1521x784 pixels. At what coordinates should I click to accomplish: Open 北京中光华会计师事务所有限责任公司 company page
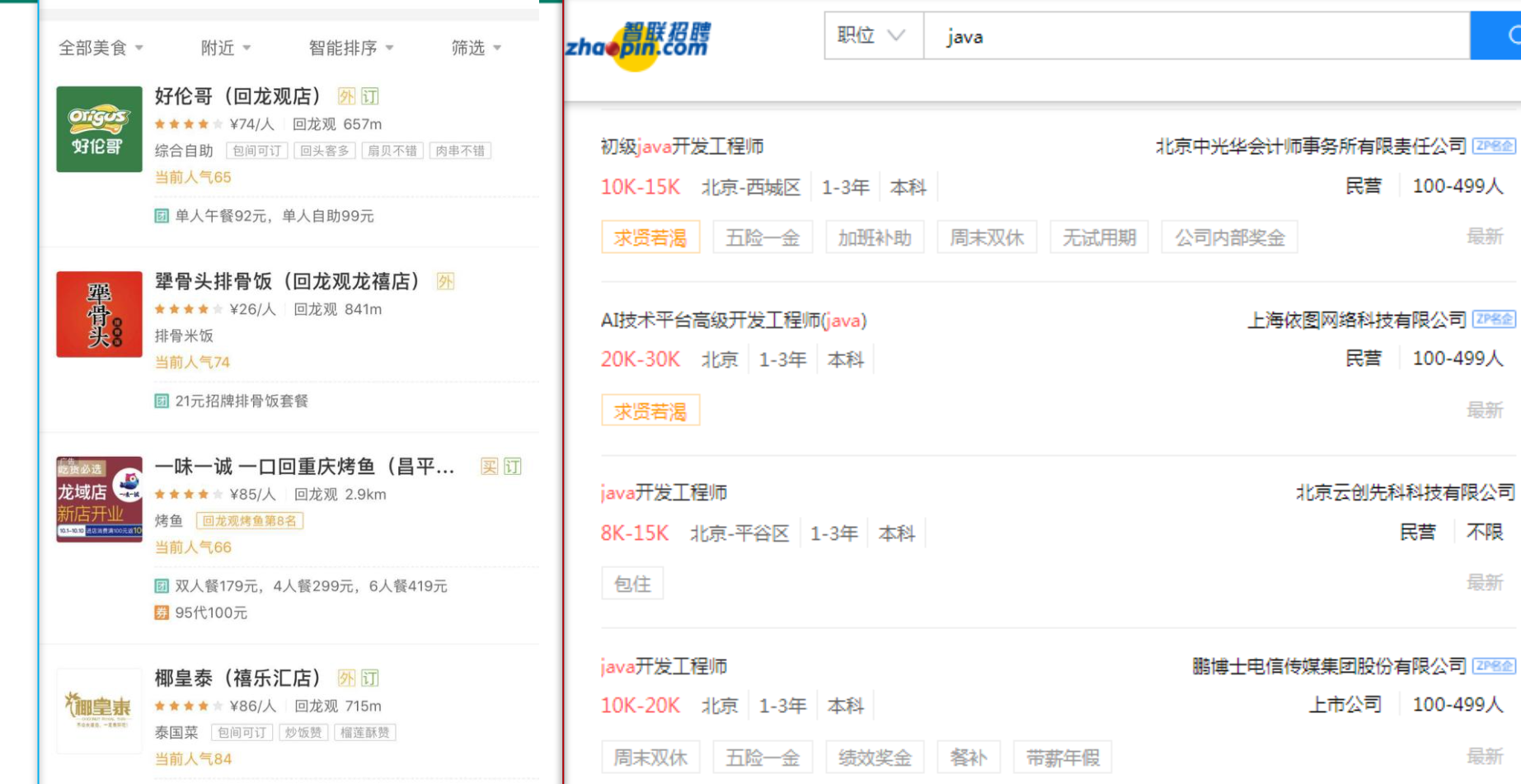1311,147
